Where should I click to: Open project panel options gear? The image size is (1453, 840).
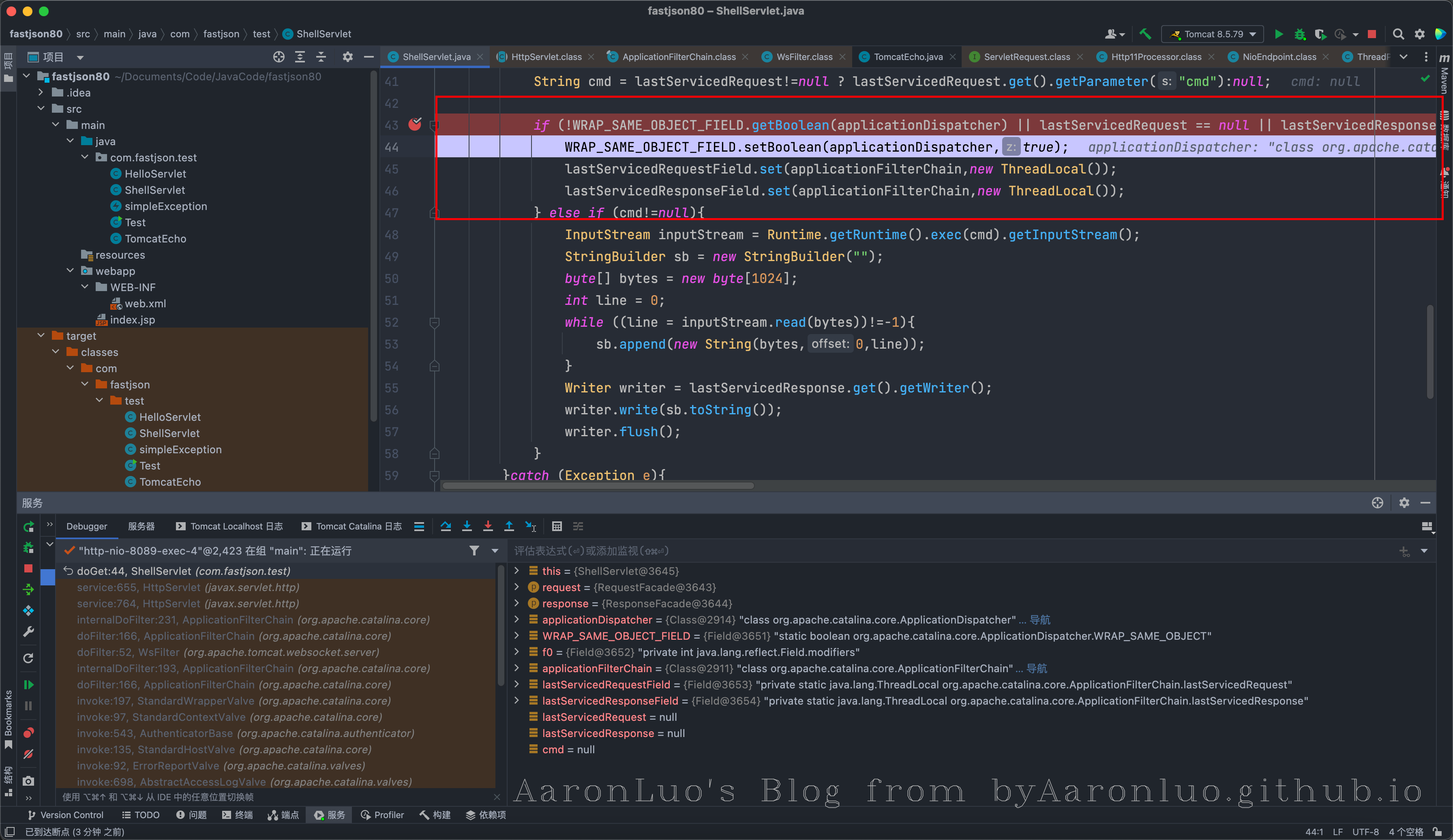point(348,56)
